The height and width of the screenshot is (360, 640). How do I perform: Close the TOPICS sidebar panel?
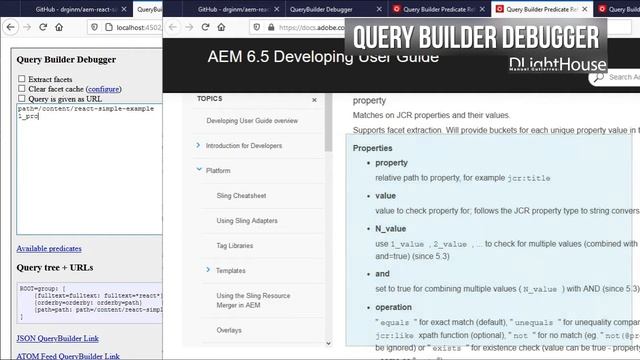314,100
